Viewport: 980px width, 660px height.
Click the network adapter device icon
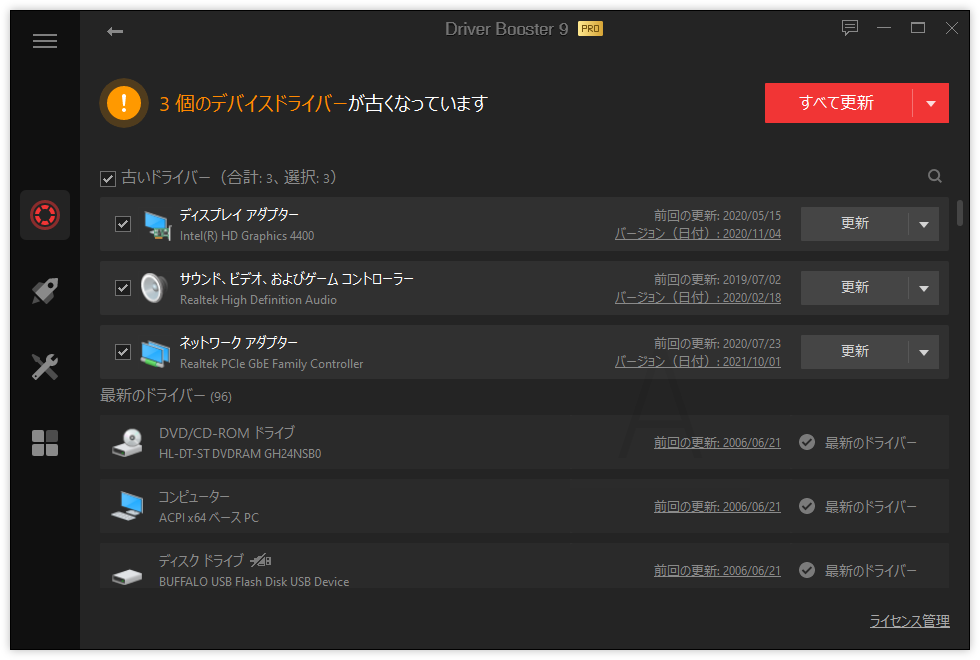pyautogui.click(x=156, y=353)
